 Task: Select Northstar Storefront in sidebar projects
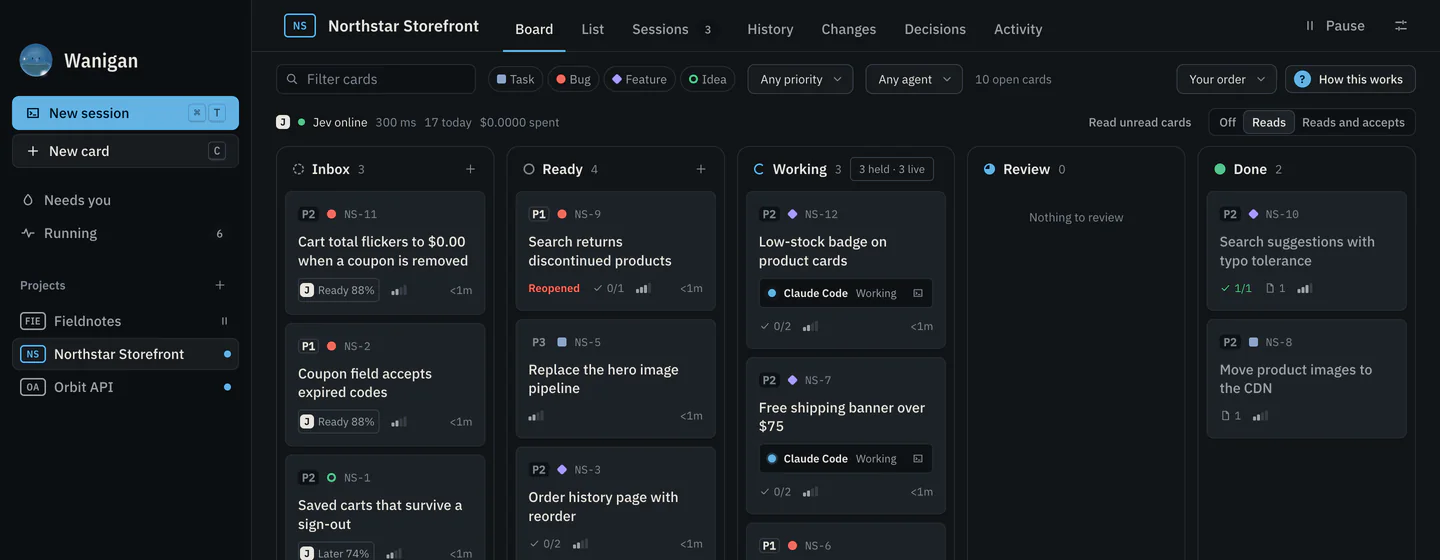125,354
